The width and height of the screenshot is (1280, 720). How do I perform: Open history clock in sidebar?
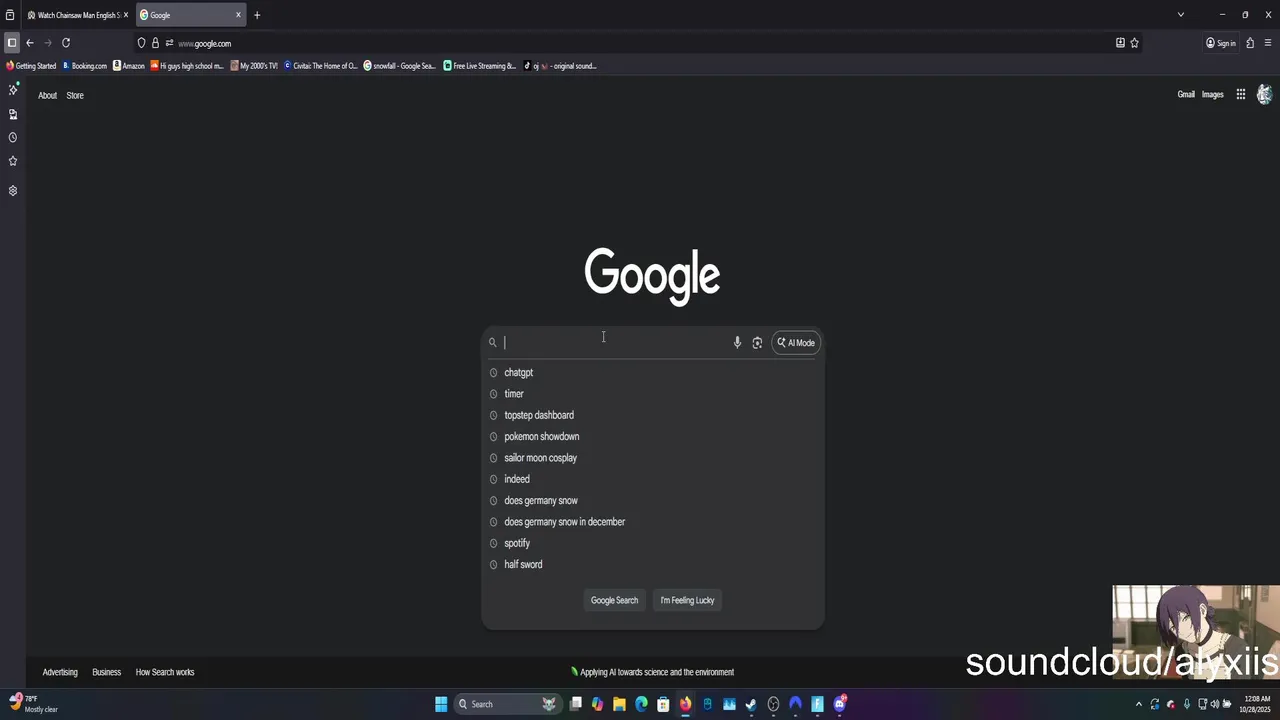13,137
